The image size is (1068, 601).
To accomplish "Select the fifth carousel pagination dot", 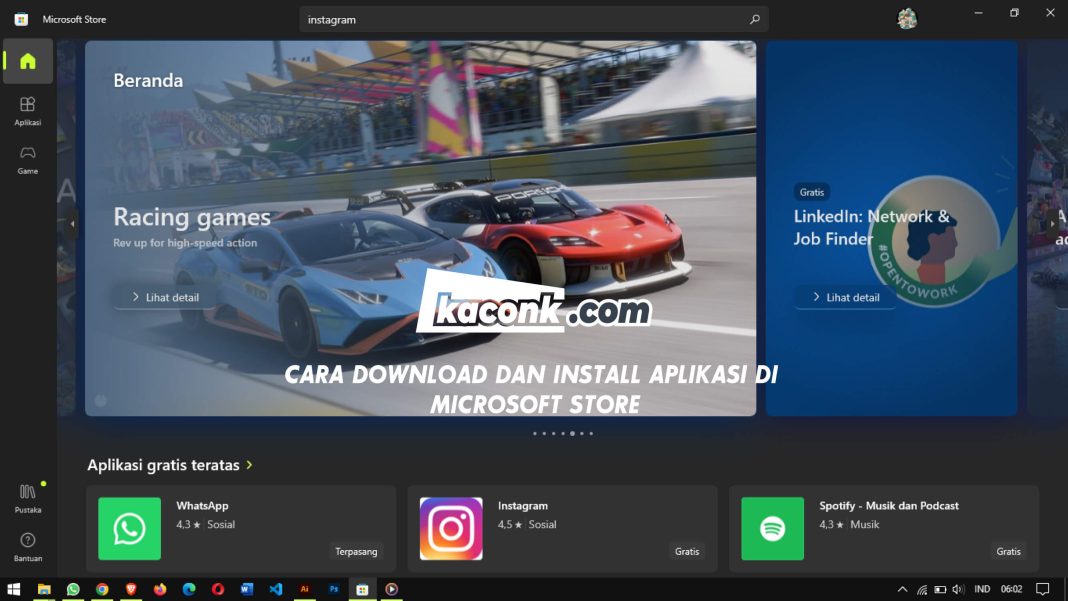I will tap(572, 433).
